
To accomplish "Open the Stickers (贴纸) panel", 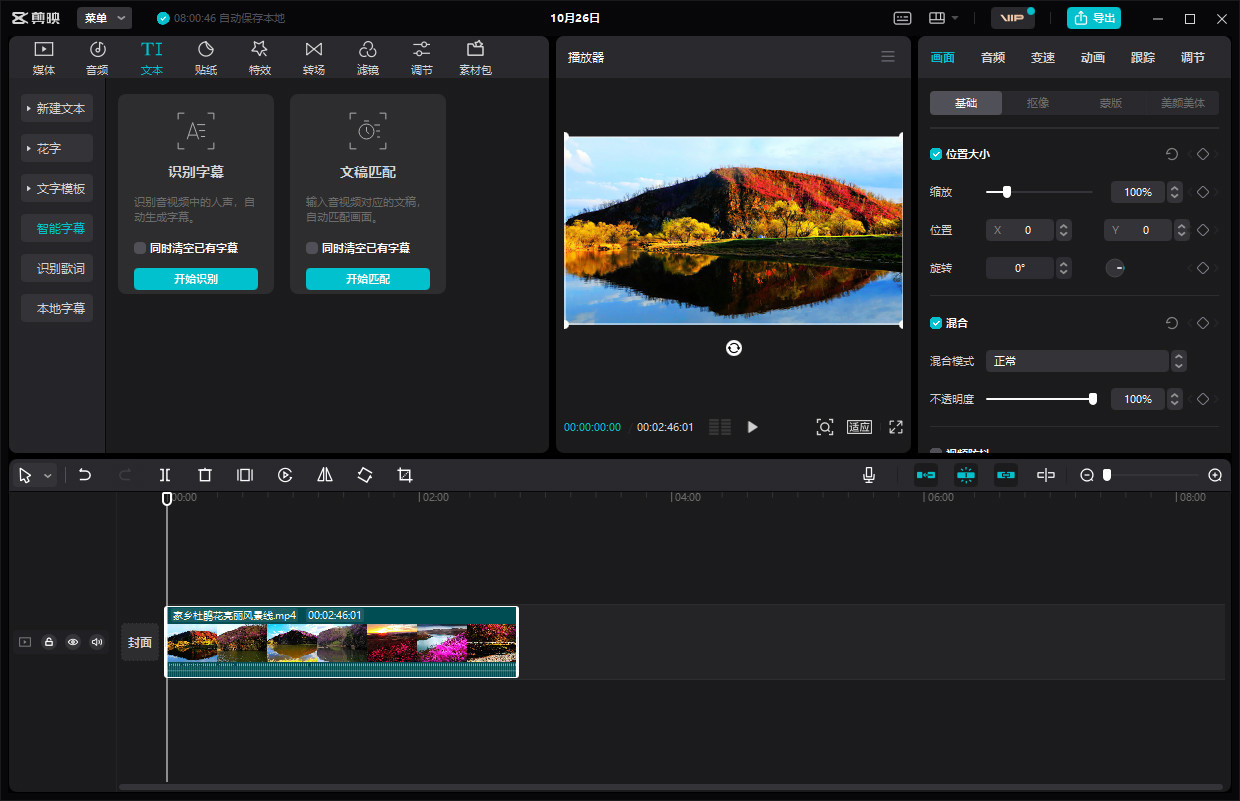I will (206, 58).
